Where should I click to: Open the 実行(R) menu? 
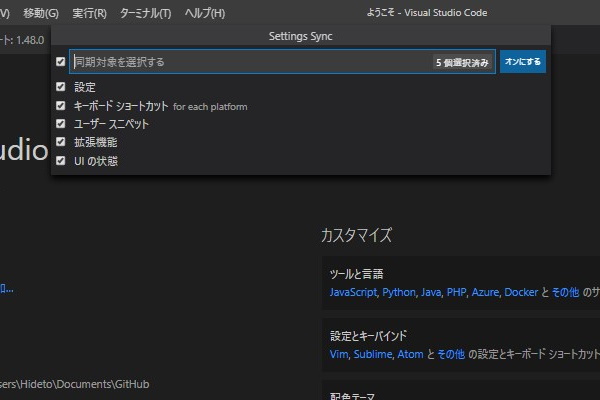(x=90, y=13)
